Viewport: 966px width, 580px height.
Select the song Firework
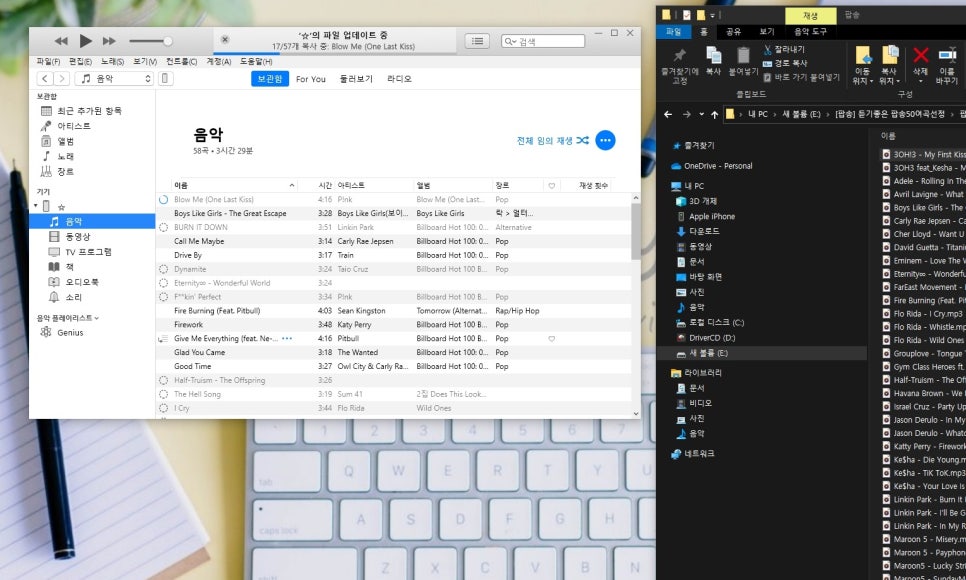189,324
